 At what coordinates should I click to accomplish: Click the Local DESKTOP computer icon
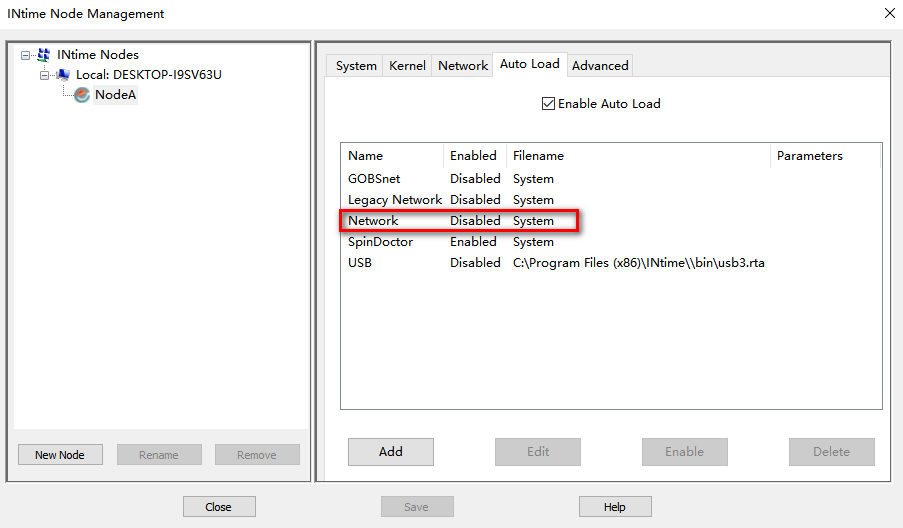pyautogui.click(x=63, y=75)
